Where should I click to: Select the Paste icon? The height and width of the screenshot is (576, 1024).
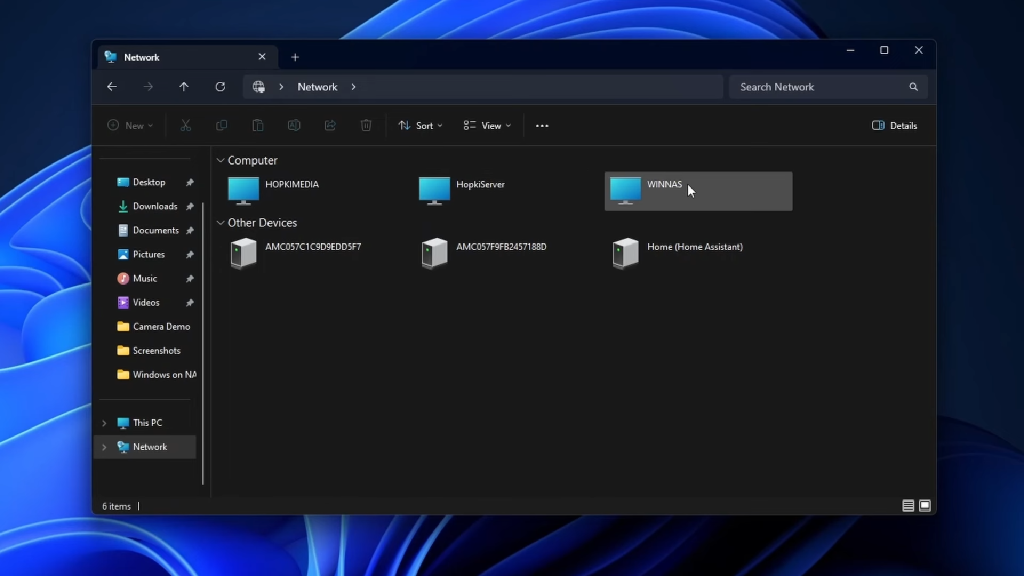click(258, 125)
